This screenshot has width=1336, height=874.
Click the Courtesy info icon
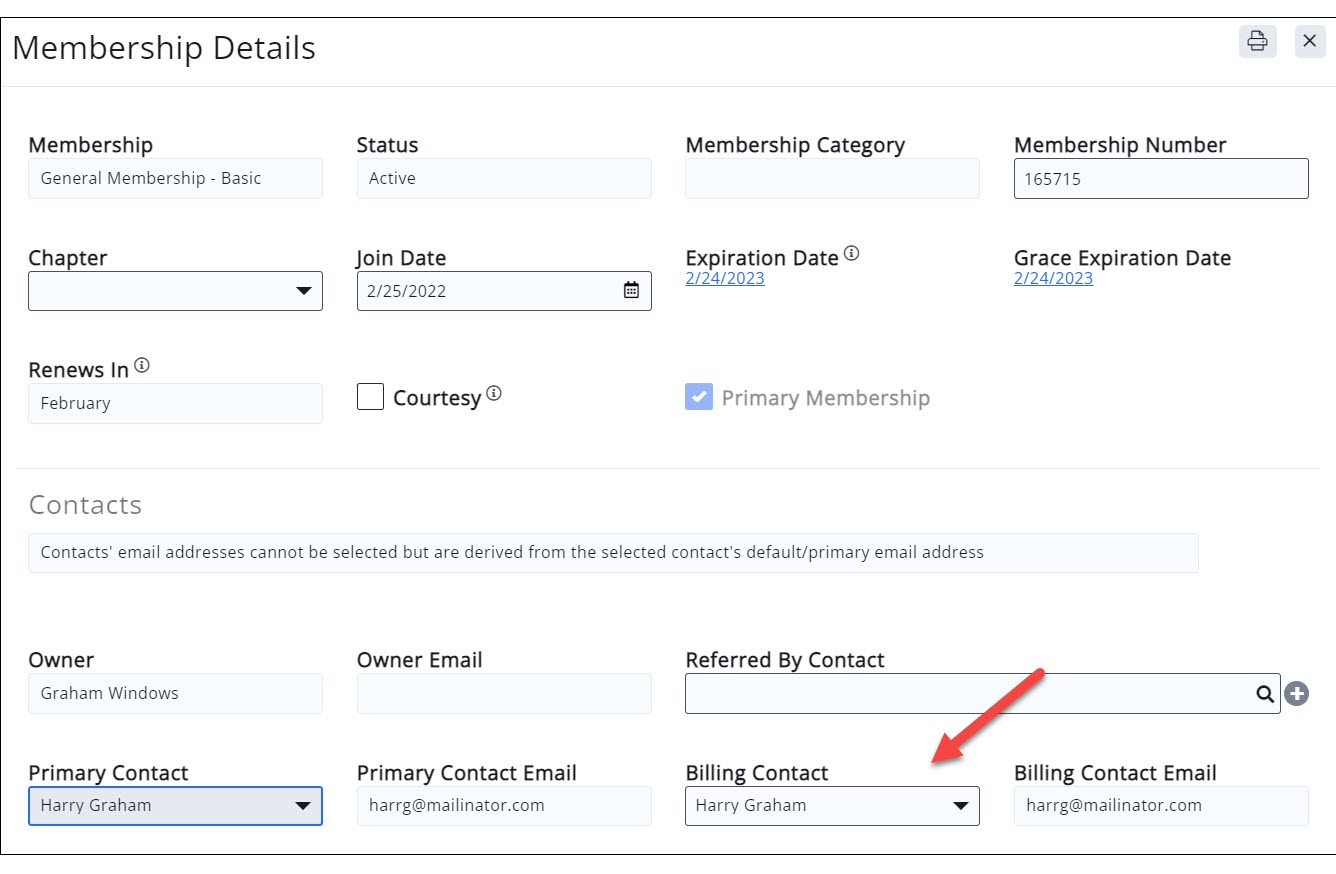pos(493,393)
